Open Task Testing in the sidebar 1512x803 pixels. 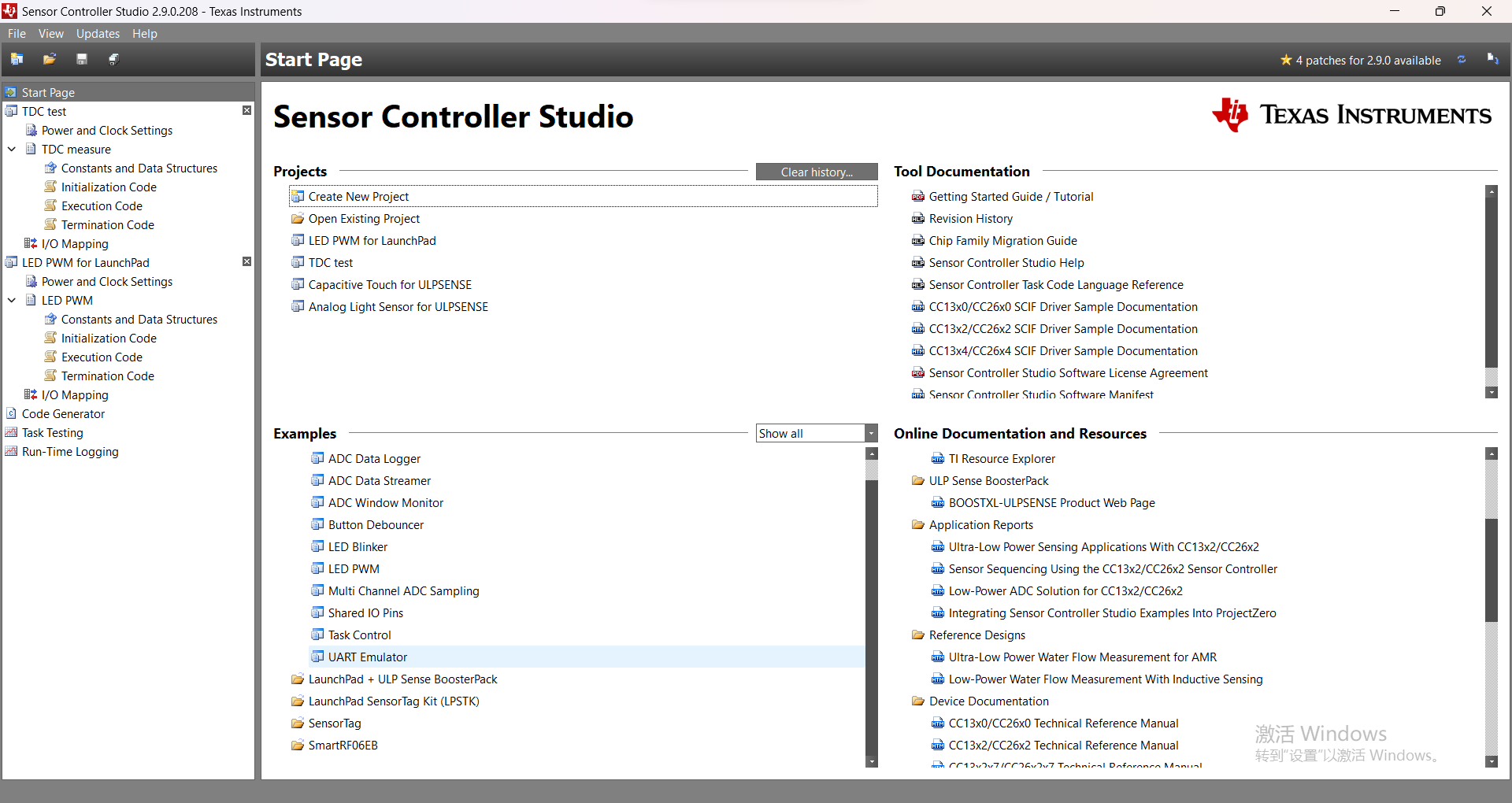[52, 432]
